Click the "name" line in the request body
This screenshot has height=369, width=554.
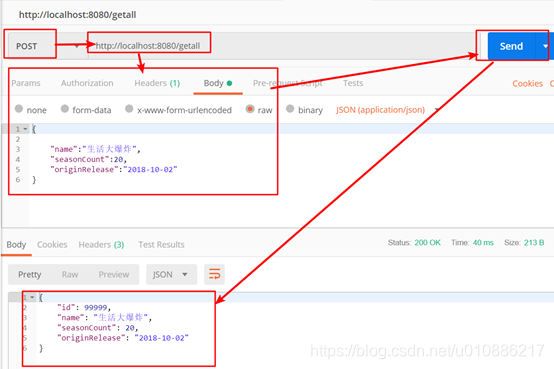(x=95, y=149)
